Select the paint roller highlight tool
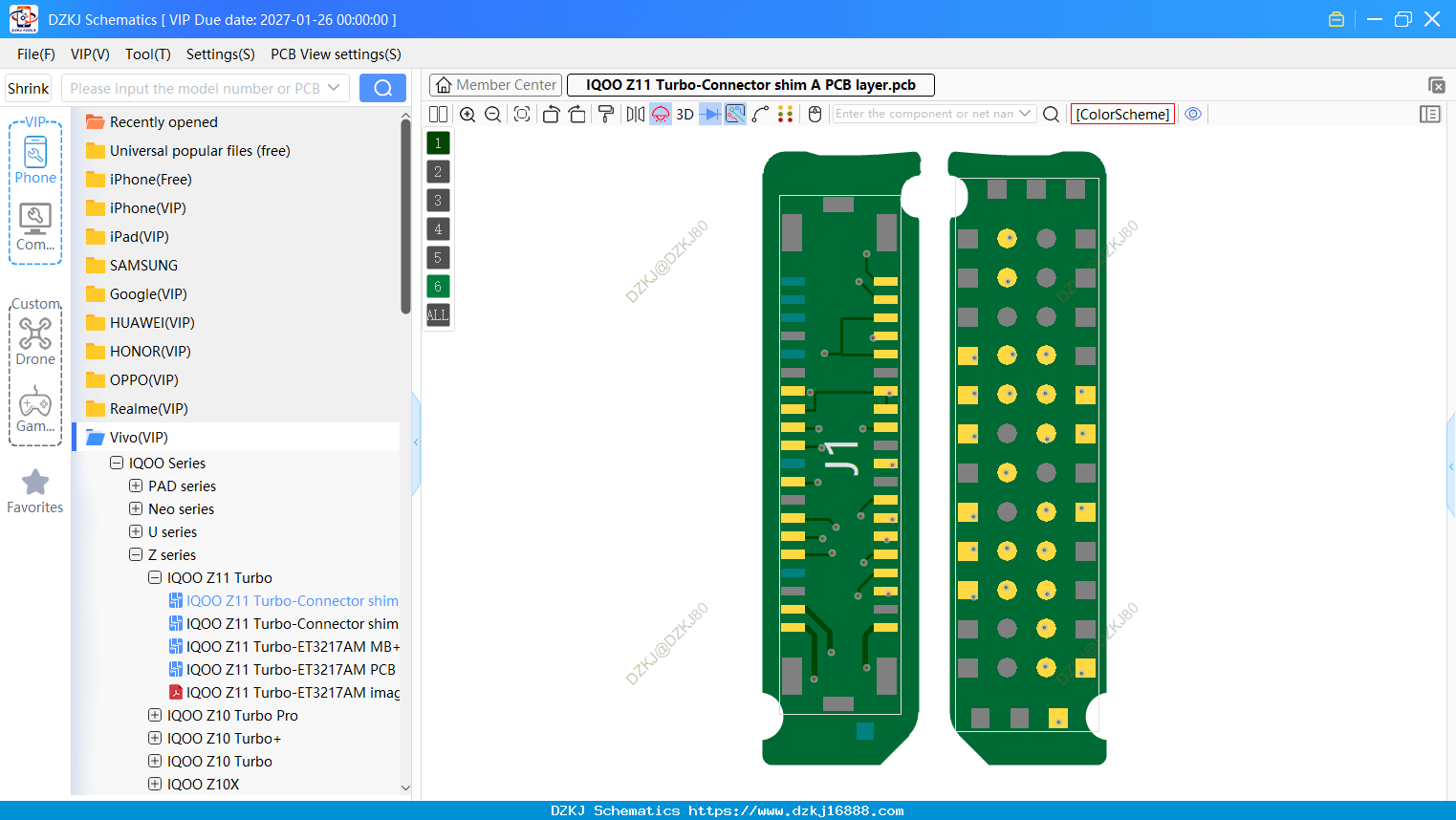The height and width of the screenshot is (820, 1456). (x=606, y=114)
